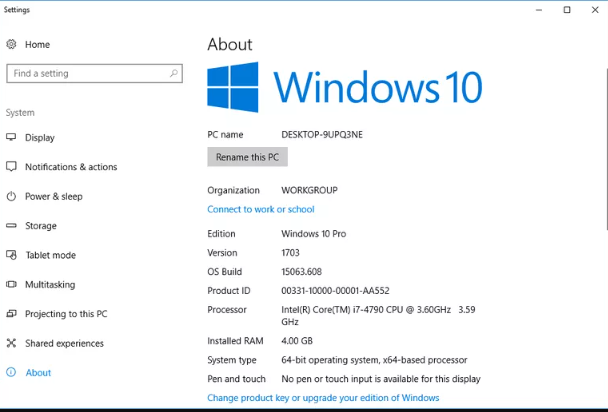Maximize the Settings window
608x412 pixels.
click(567, 10)
